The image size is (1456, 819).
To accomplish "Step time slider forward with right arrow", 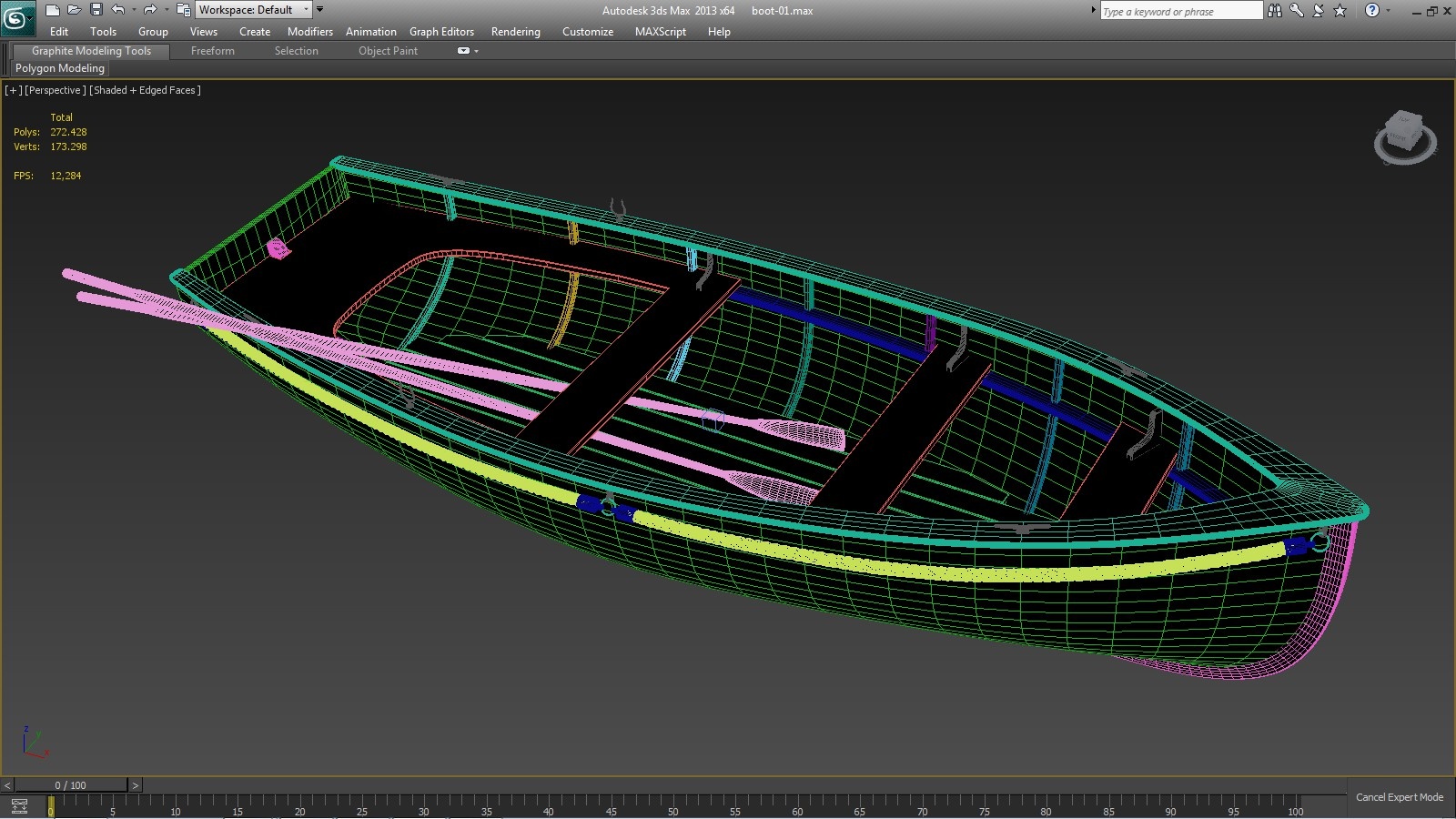I will coord(136,785).
